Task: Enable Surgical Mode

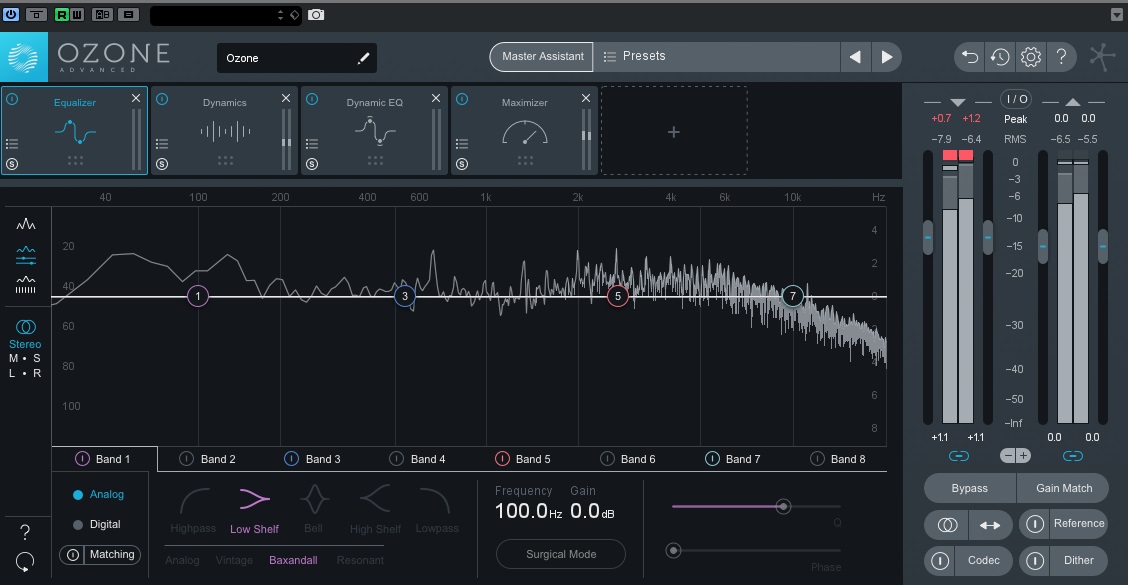Action: tap(560, 554)
